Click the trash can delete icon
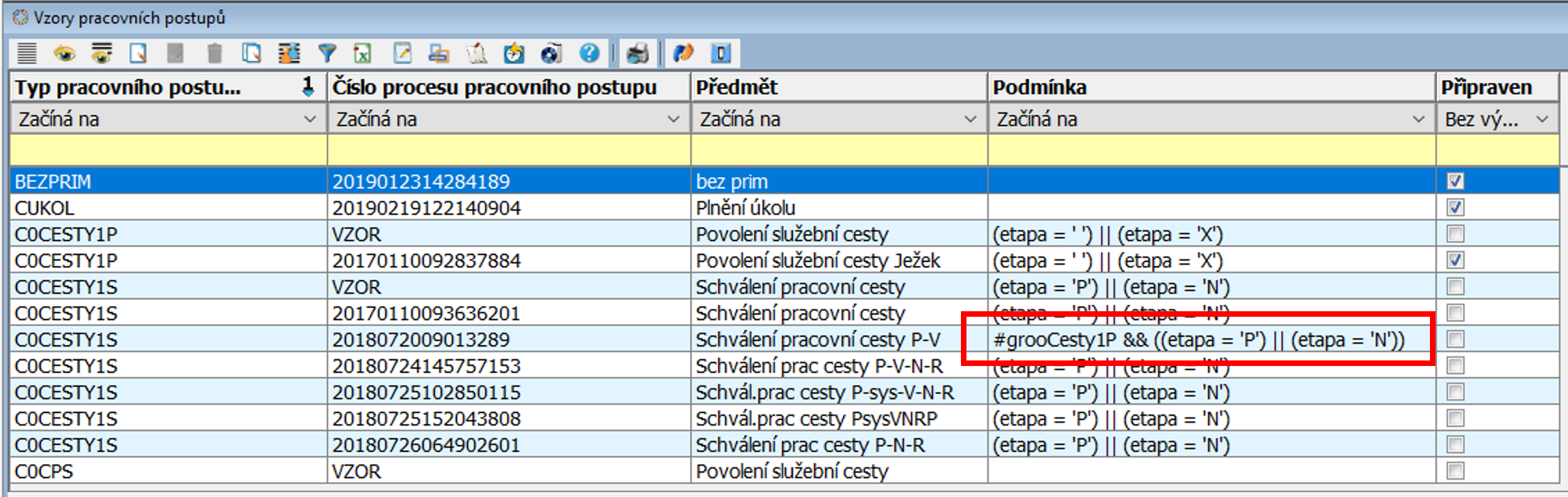The width and height of the screenshot is (1568, 497). click(x=214, y=53)
